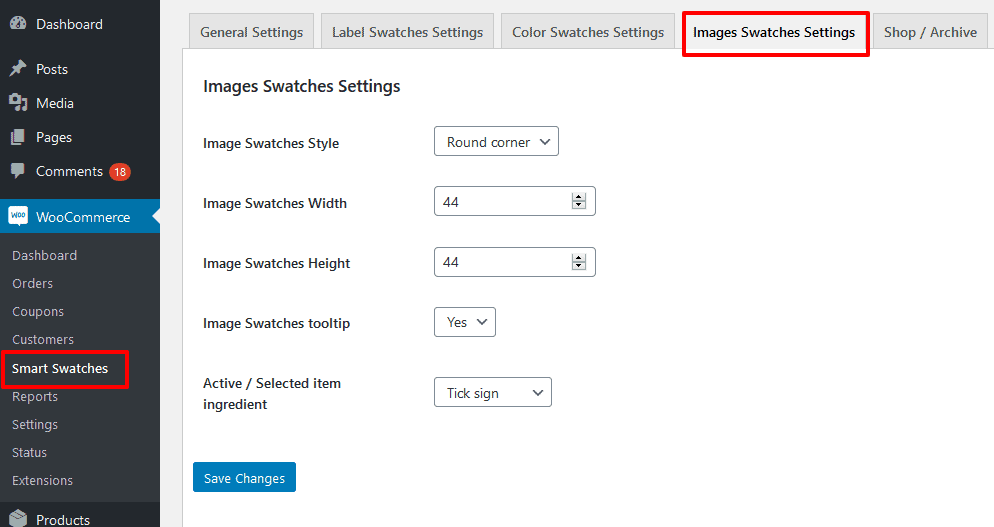The image size is (994, 527).
Task: Switch to the General Settings tab
Action: [251, 32]
